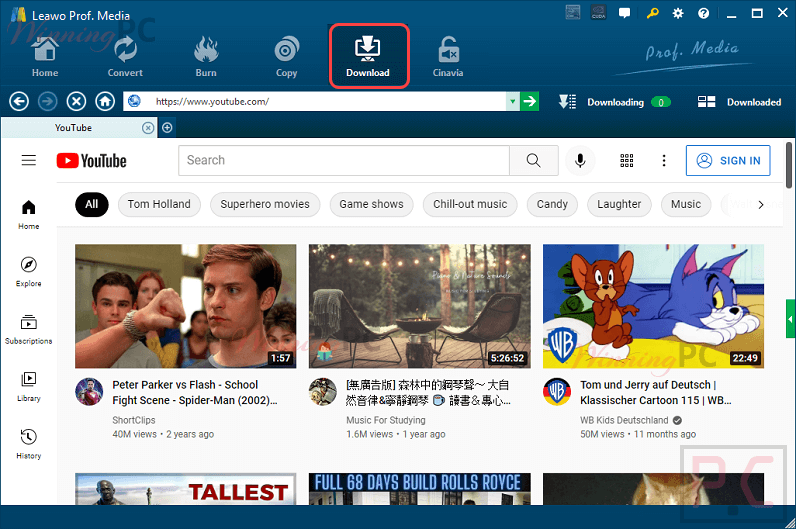Open the feedback speech bubble icon
The image size is (796, 529).
[624, 13]
